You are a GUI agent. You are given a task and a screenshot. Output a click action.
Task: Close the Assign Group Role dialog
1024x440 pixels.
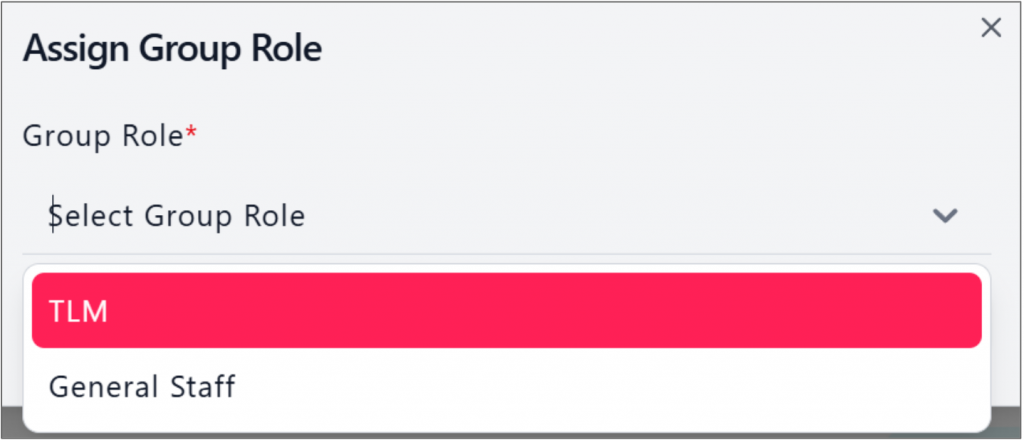991,28
